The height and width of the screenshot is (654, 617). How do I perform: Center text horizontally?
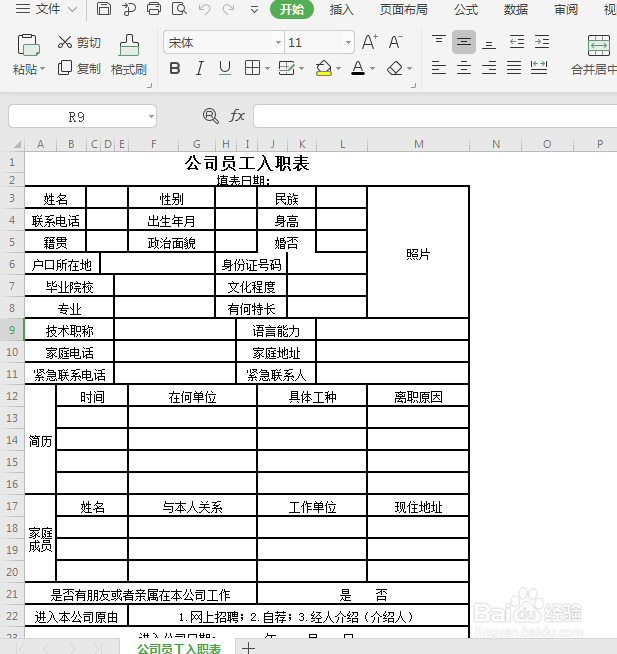pos(463,68)
